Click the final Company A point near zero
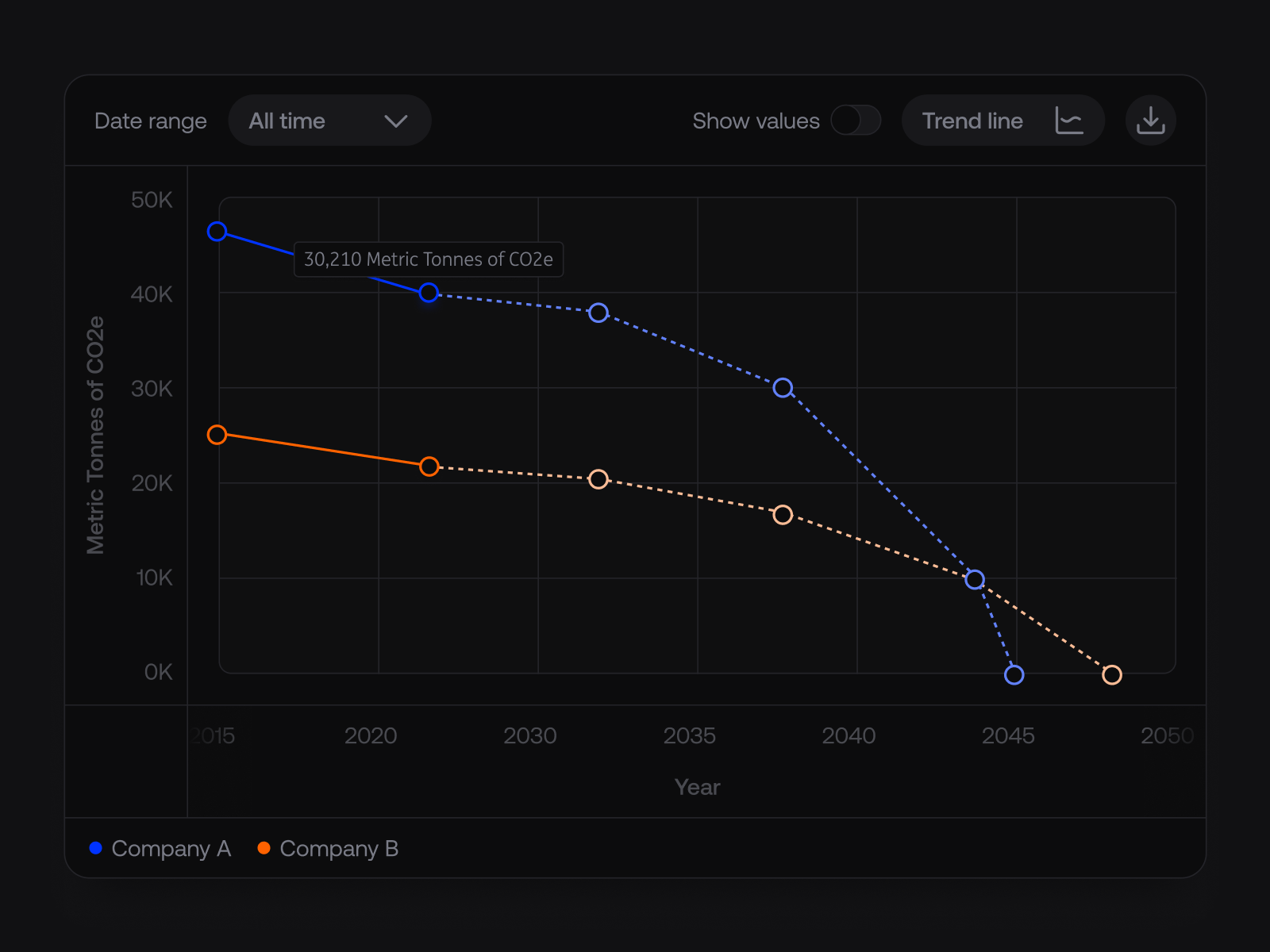The height and width of the screenshot is (952, 1270). pos(1014,675)
